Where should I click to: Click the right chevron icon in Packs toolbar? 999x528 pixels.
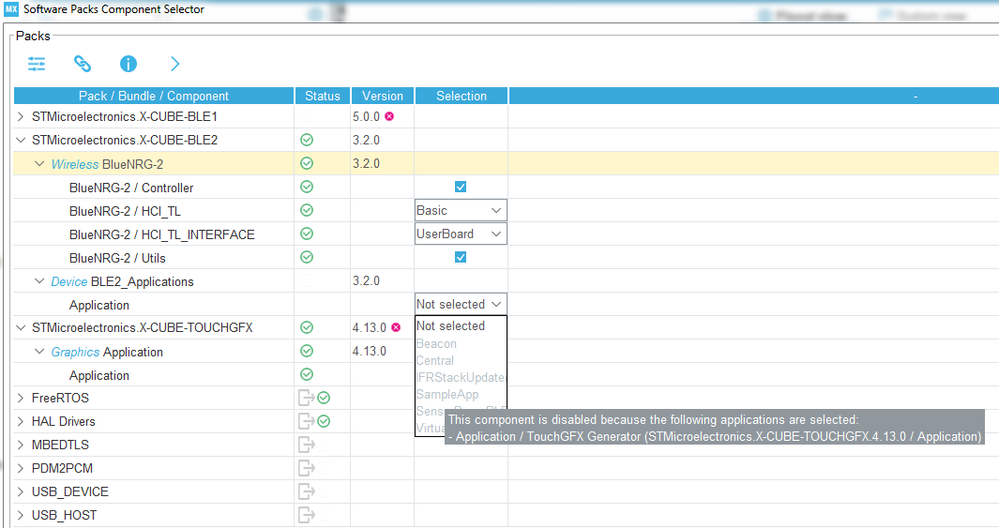(175, 64)
